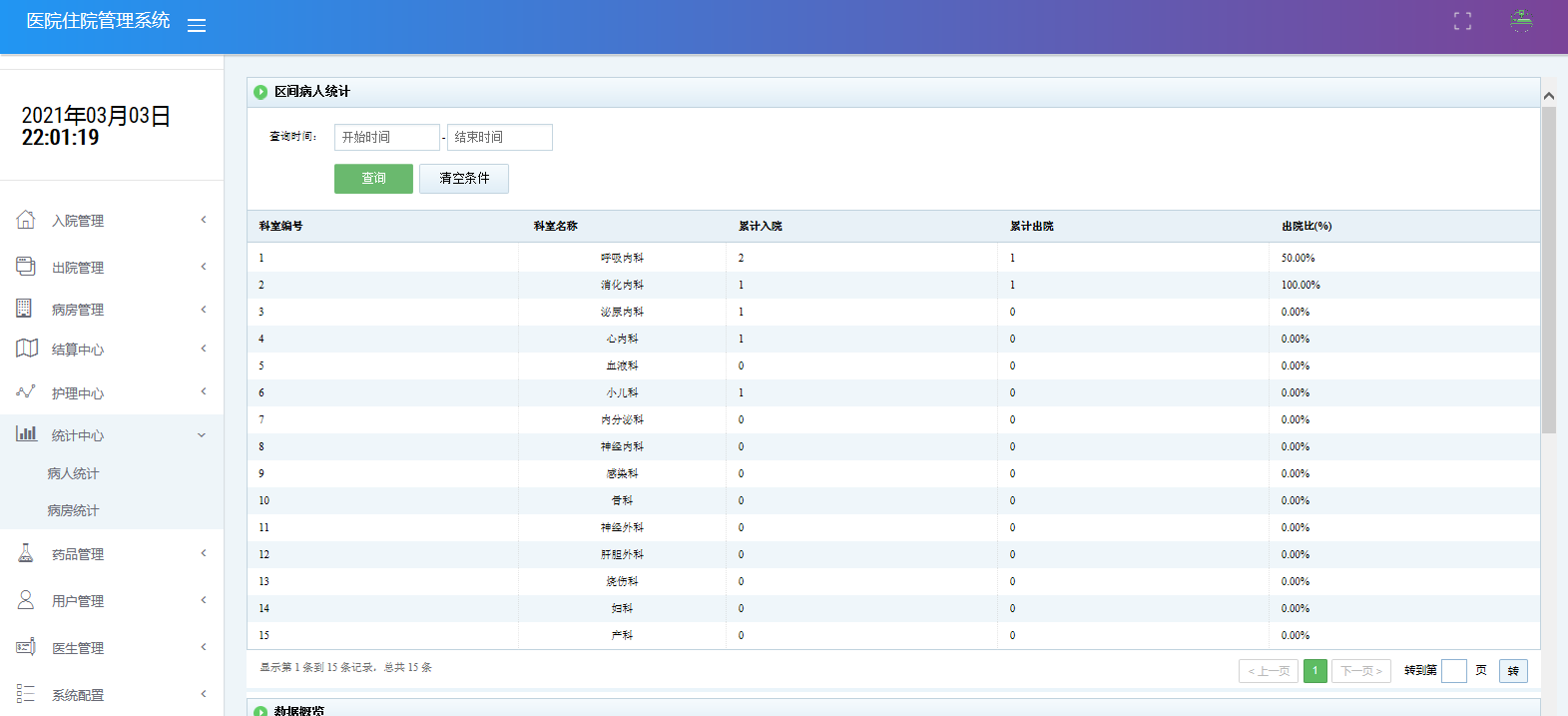Click the 用户管理 person icon
Image resolution: width=1568 pixels, height=716 pixels.
pyautogui.click(x=26, y=599)
